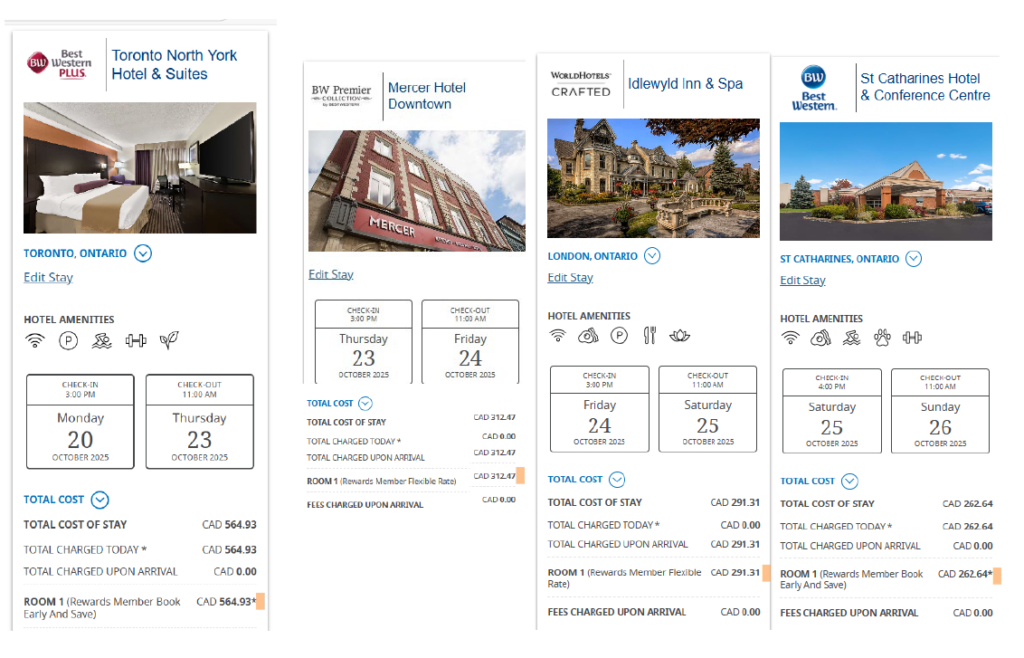The width and height of the screenshot is (1024, 658).
Task: Click the Mercer Total Cost of Stay amount
Action: click(x=494, y=417)
